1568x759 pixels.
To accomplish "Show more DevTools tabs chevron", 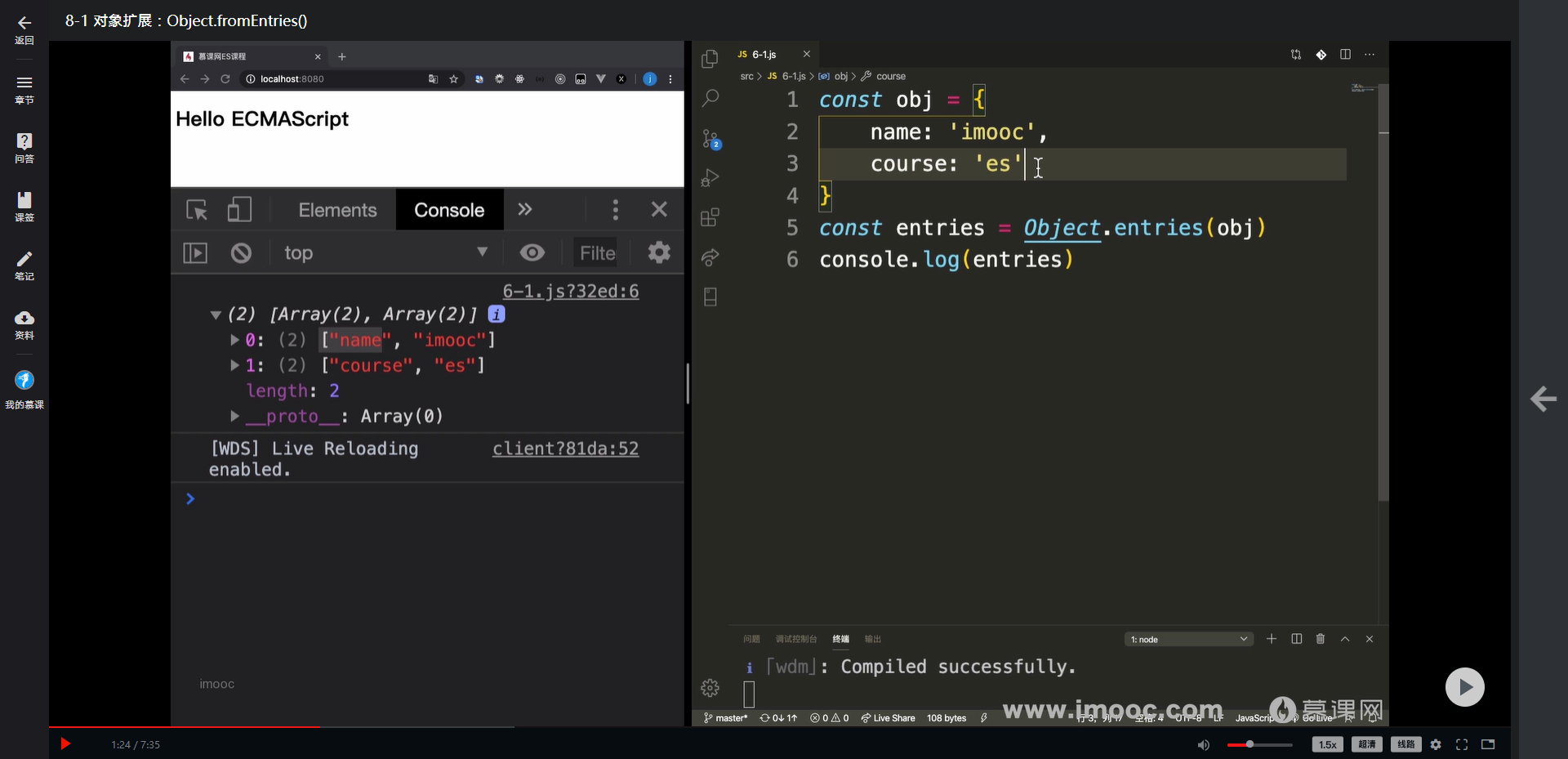I will pyautogui.click(x=525, y=209).
